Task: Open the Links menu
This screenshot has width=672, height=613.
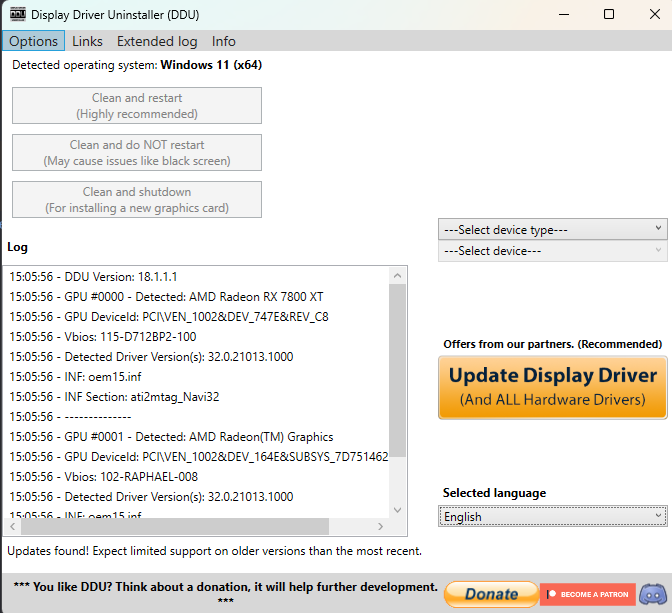Action: click(x=87, y=41)
